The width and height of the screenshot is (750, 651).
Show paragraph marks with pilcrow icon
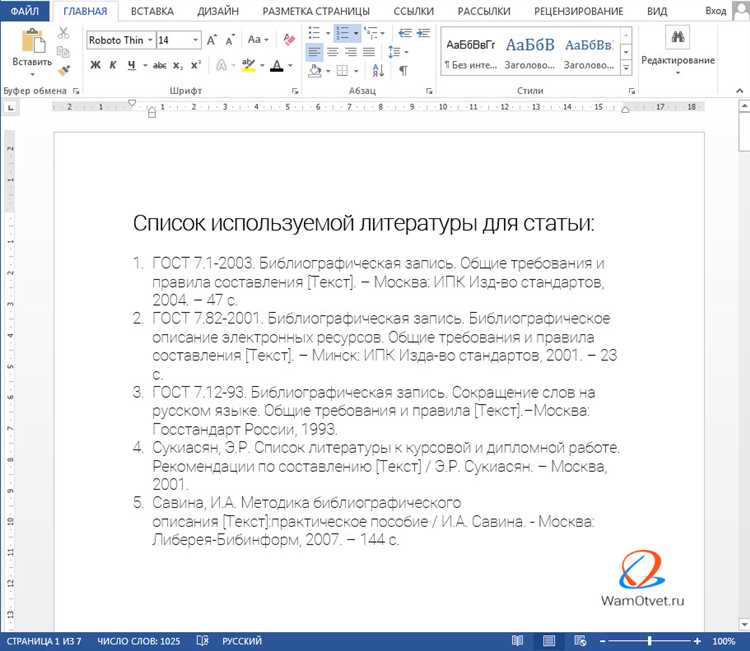[x=404, y=71]
